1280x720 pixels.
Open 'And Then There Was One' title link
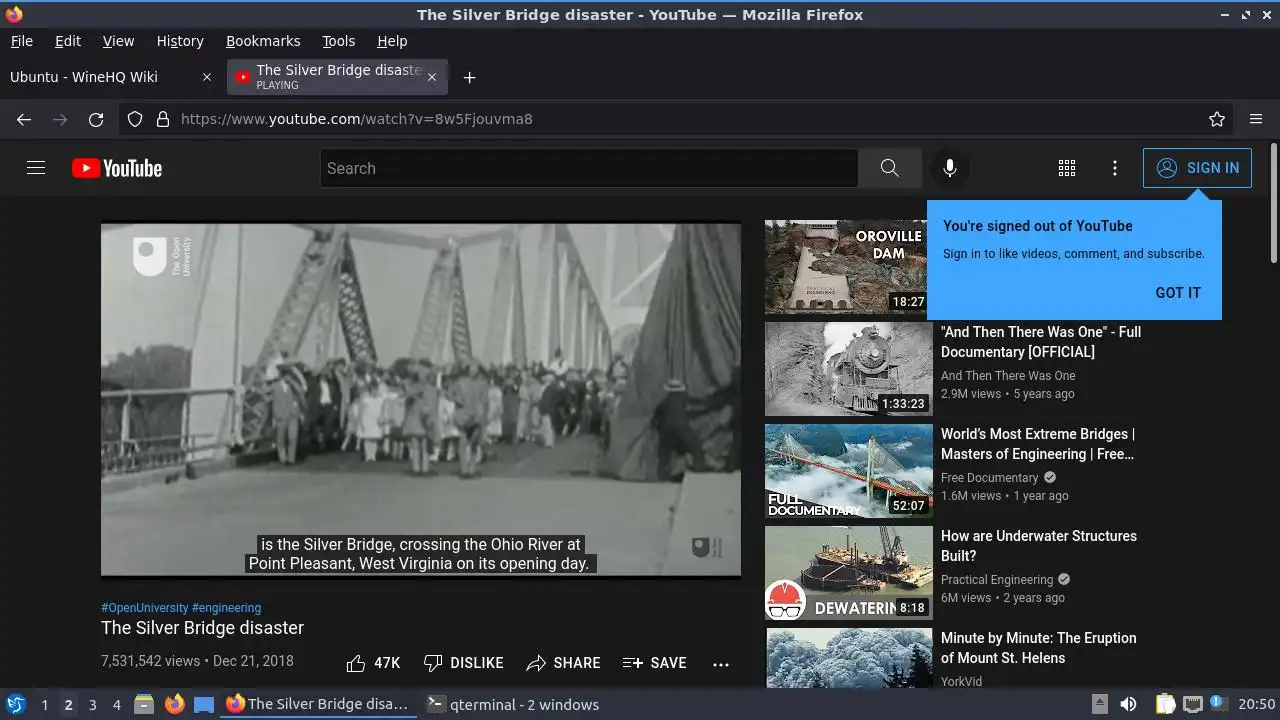tap(1041, 342)
